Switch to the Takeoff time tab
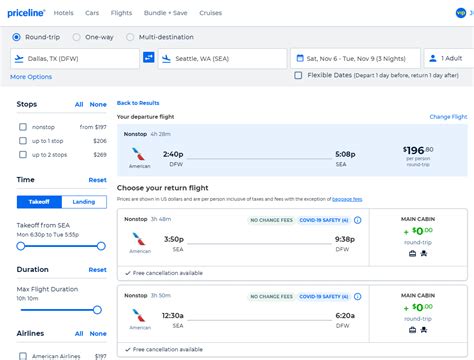 pyautogui.click(x=39, y=202)
